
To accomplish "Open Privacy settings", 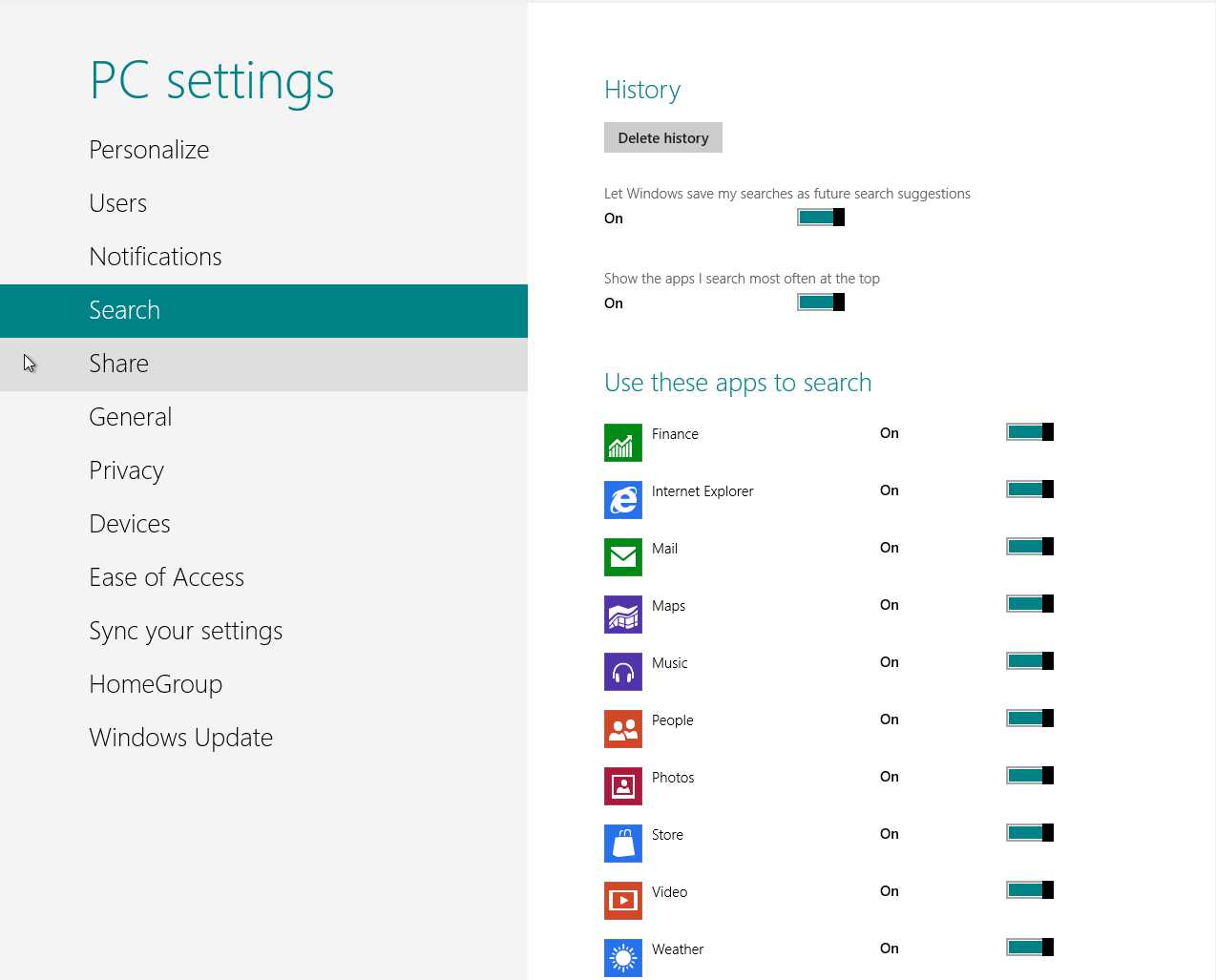I will click(263, 470).
